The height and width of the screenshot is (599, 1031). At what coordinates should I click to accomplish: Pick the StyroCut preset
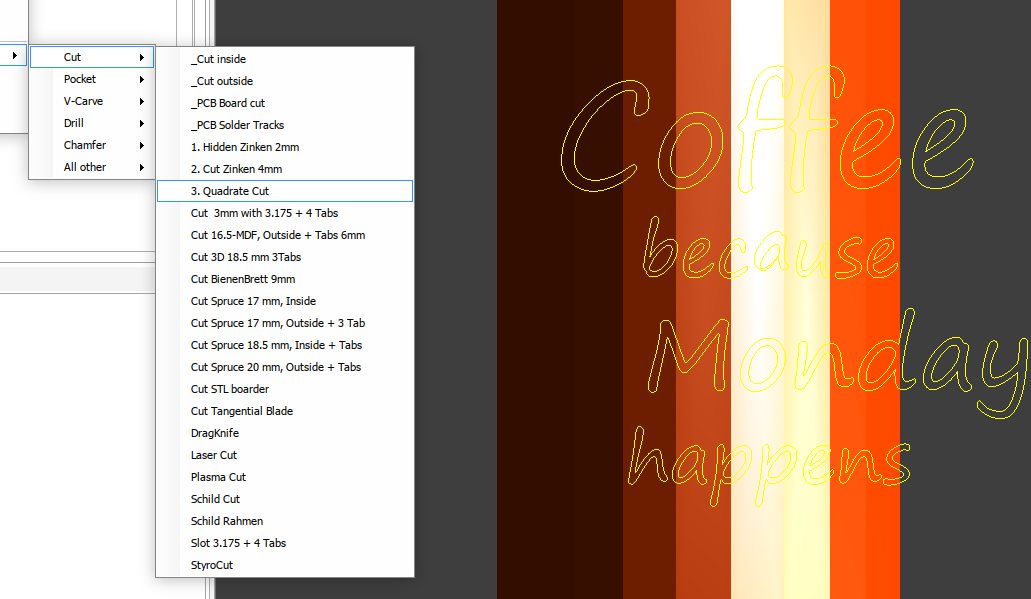285,565
